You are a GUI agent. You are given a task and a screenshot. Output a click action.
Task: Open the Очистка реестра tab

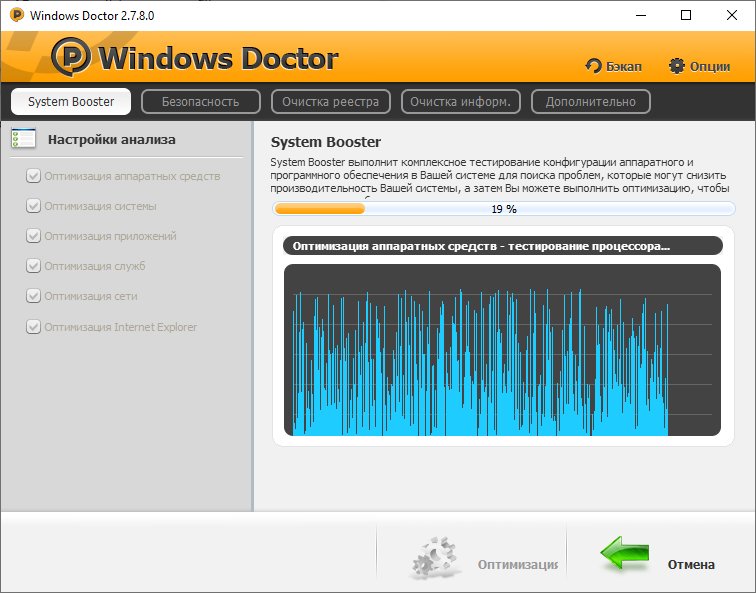click(331, 102)
